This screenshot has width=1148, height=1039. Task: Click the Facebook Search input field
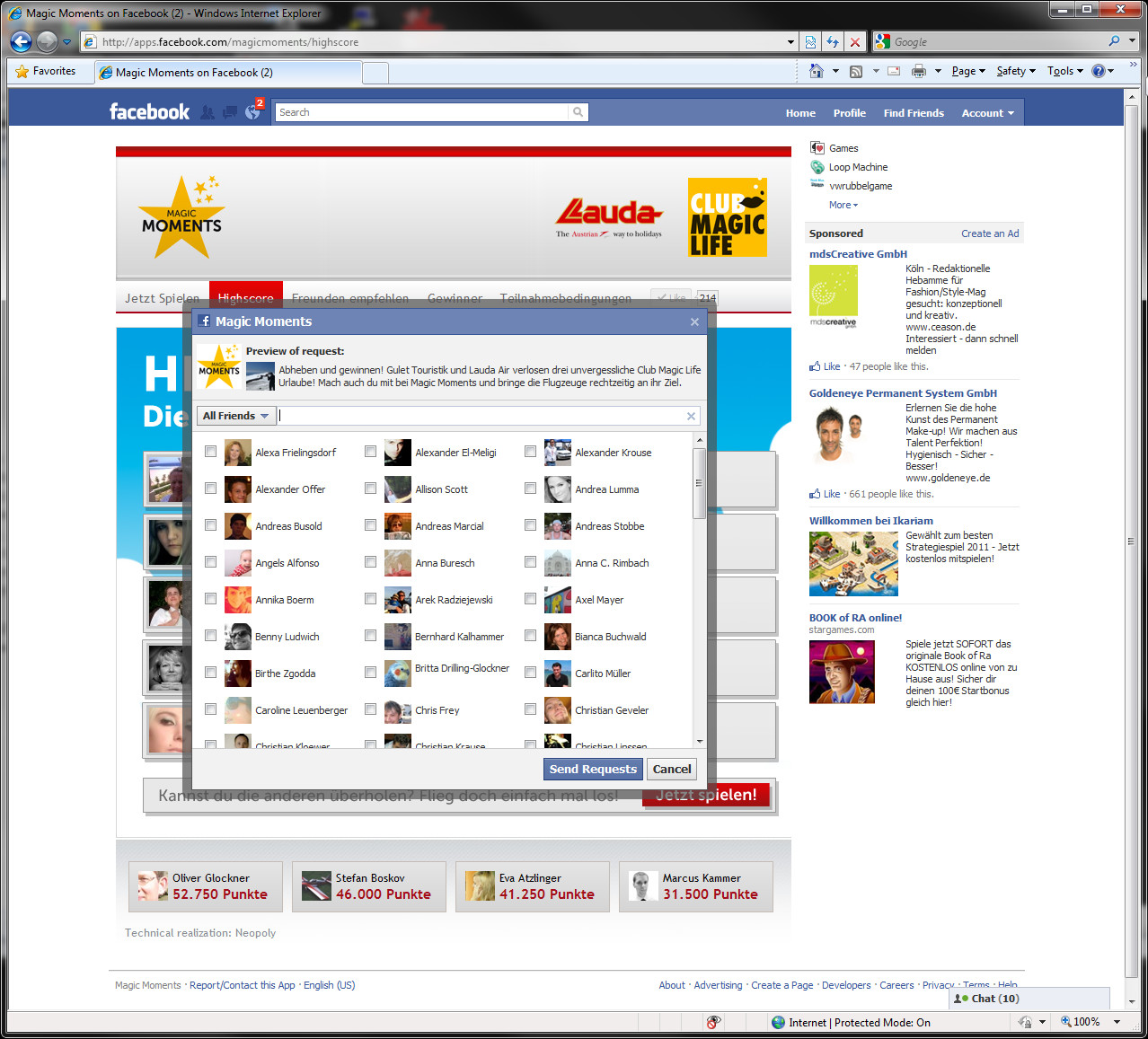coord(421,112)
